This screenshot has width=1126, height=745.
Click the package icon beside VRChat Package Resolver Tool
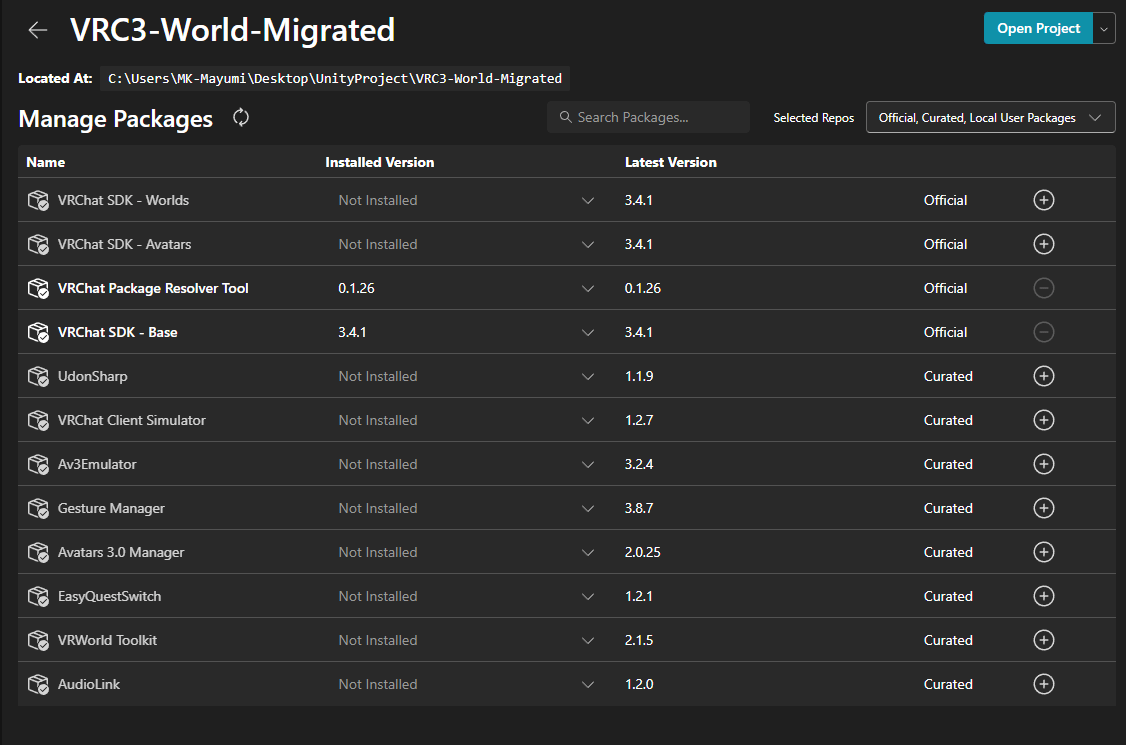[38, 288]
